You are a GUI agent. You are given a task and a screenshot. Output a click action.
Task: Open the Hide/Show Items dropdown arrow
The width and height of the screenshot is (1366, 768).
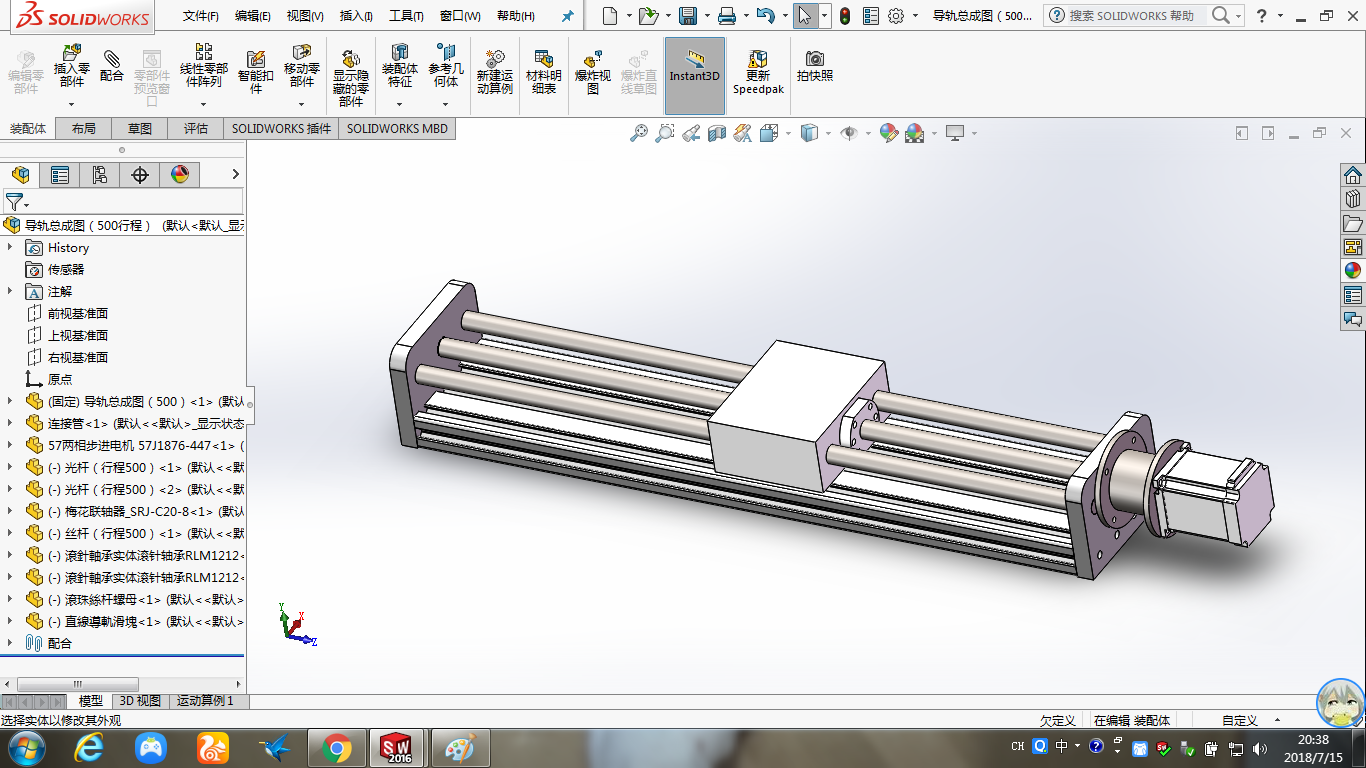point(868,133)
